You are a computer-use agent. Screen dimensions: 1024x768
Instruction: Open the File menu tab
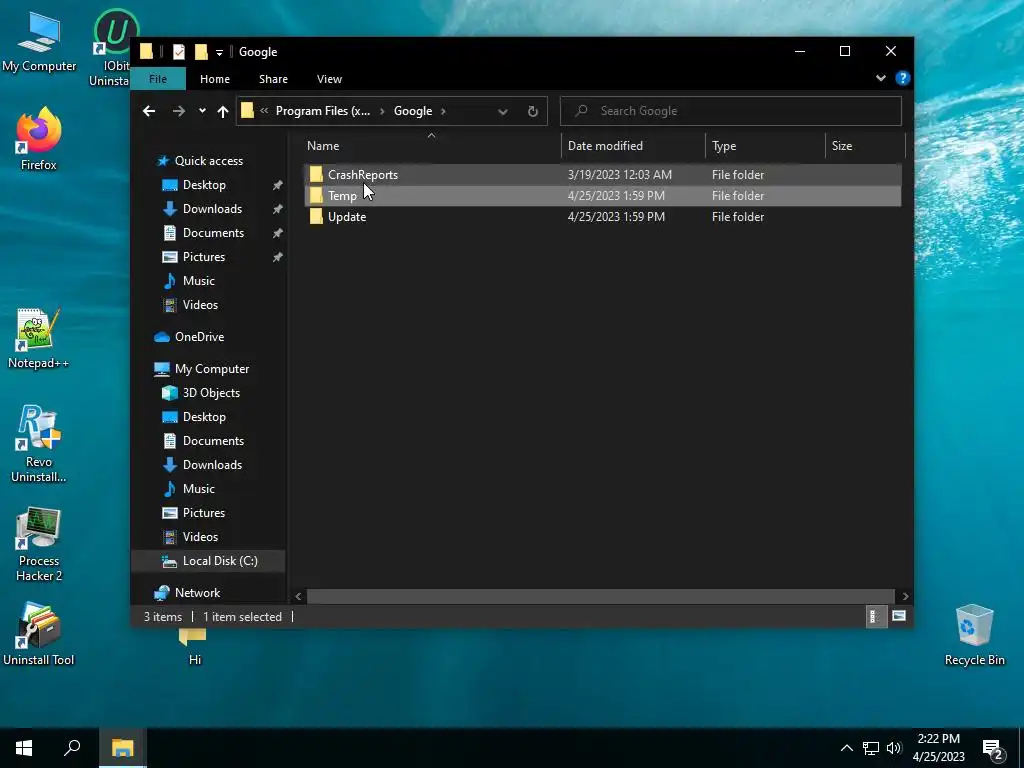point(158,78)
